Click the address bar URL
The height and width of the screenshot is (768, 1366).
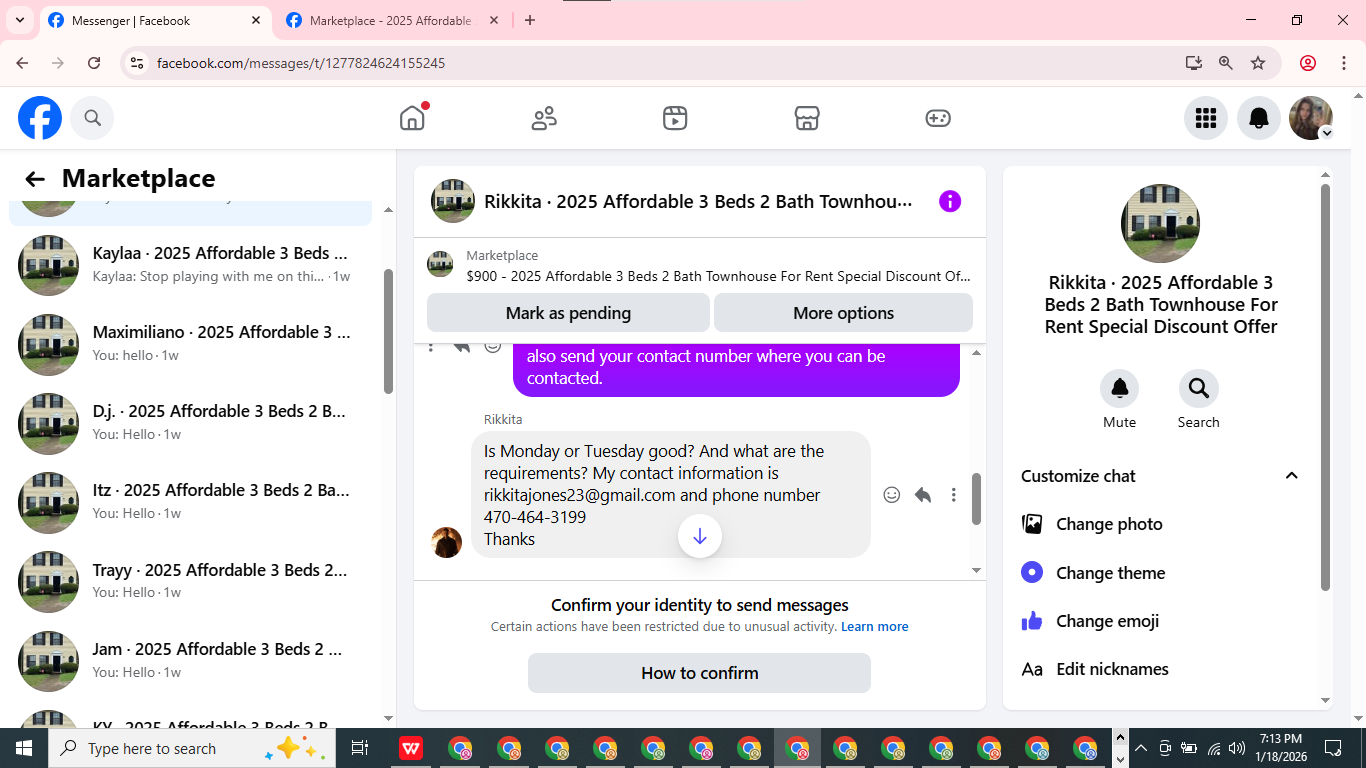coord(301,63)
